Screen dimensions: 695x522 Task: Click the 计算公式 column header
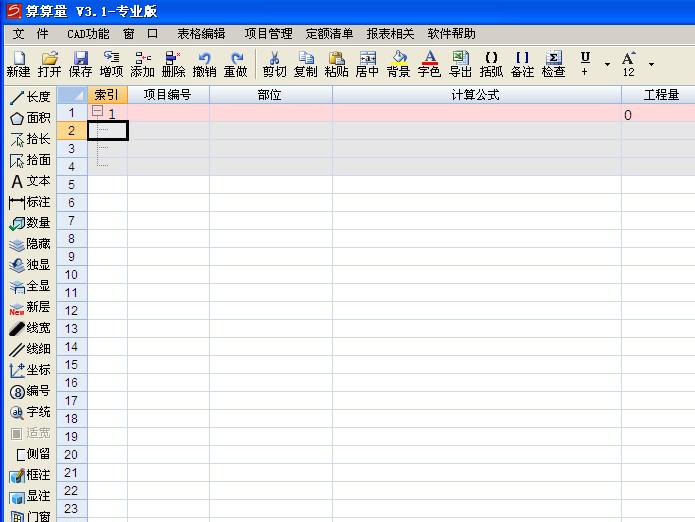coord(475,95)
